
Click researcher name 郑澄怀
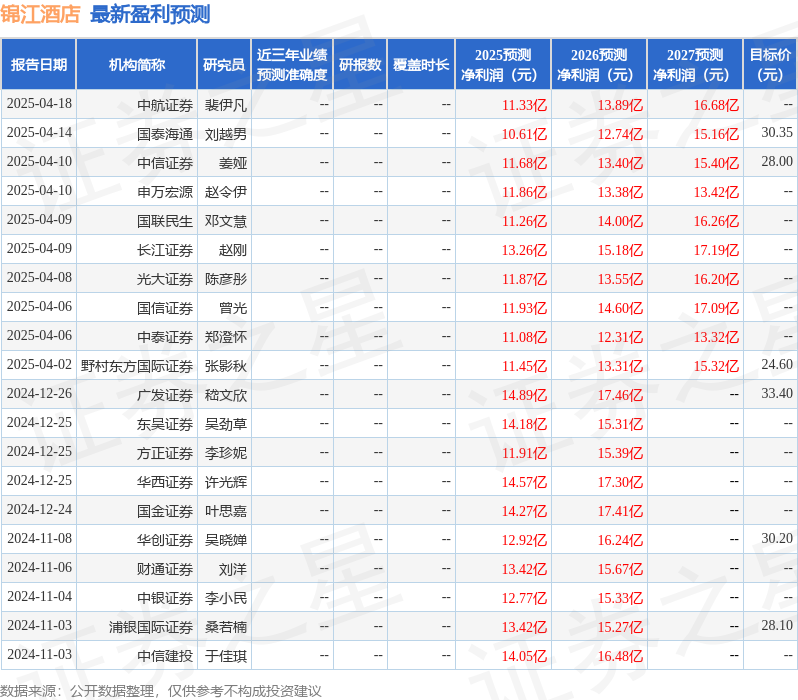pos(225,337)
